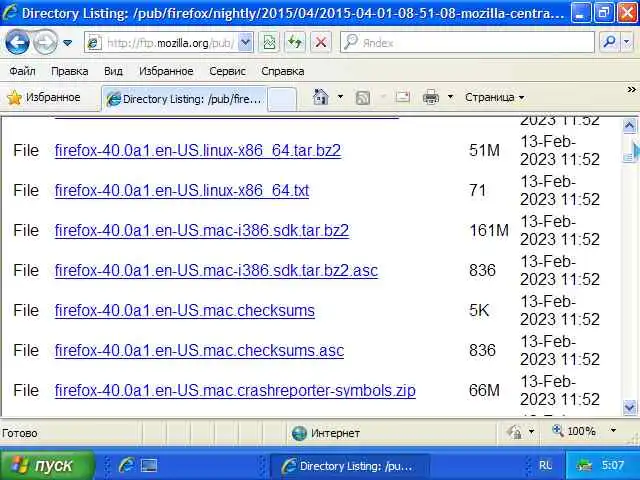Toggle Compatibility View torn-page icon

[269, 42]
